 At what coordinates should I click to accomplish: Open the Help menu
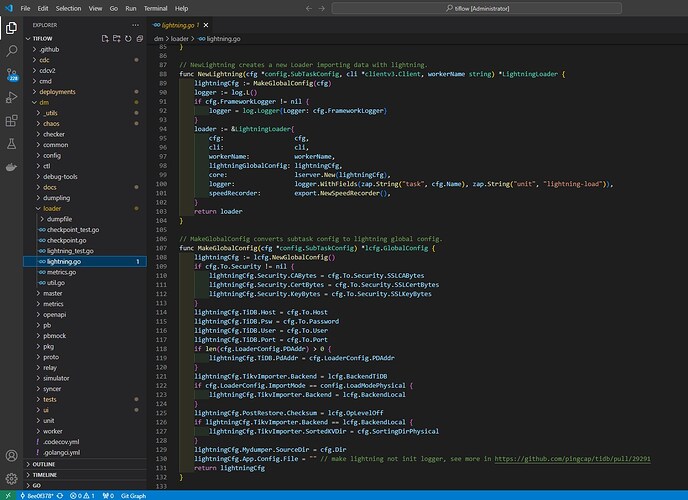(x=181, y=8)
